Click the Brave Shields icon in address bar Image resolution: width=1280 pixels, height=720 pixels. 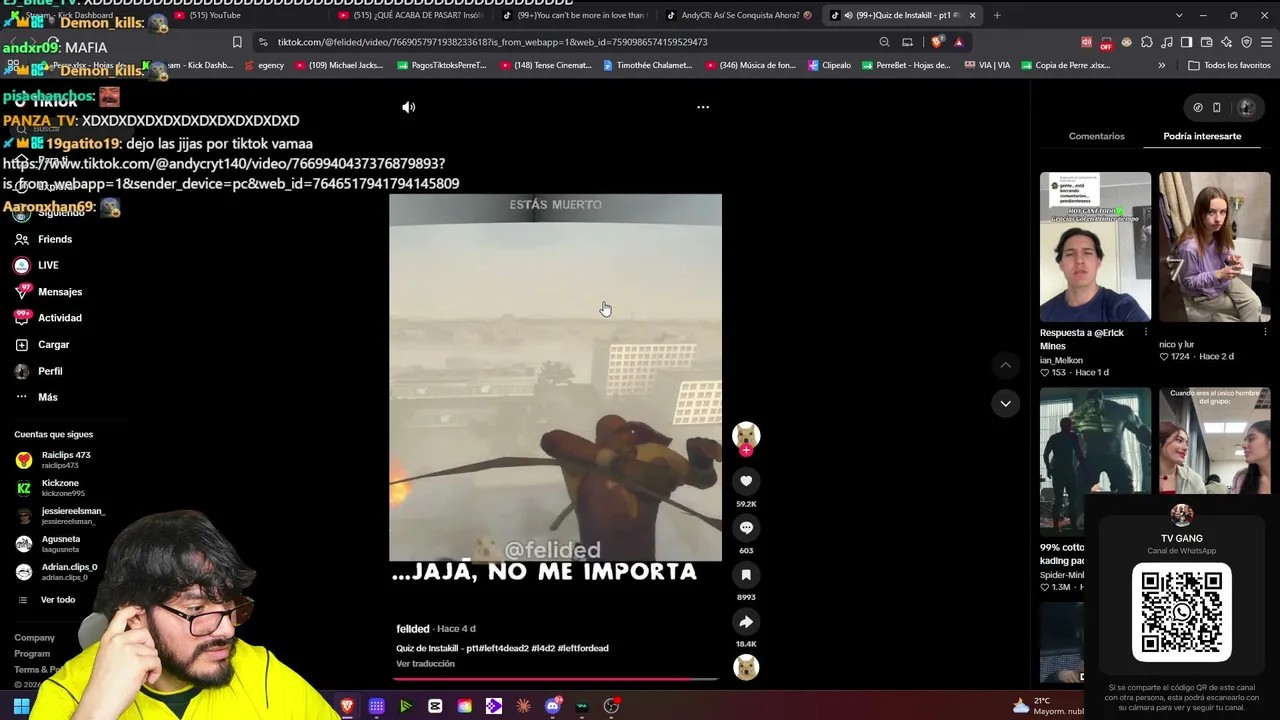(937, 42)
